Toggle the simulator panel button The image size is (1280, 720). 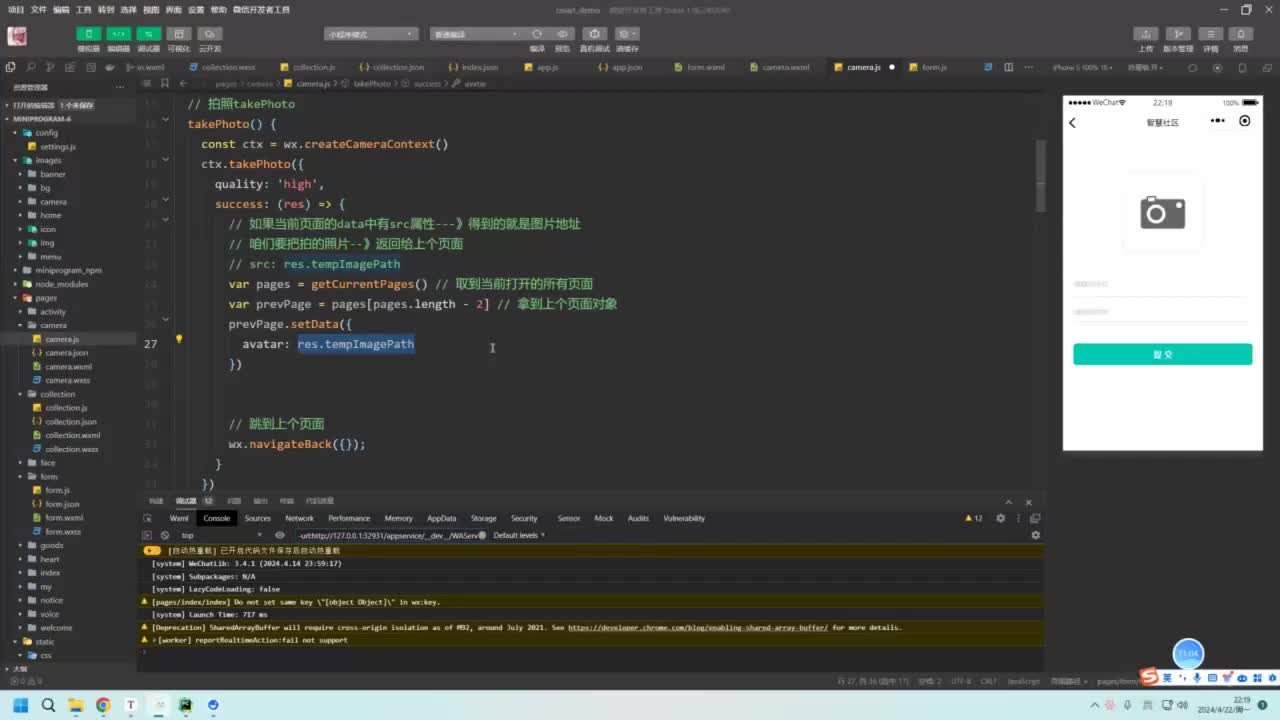pos(89,34)
